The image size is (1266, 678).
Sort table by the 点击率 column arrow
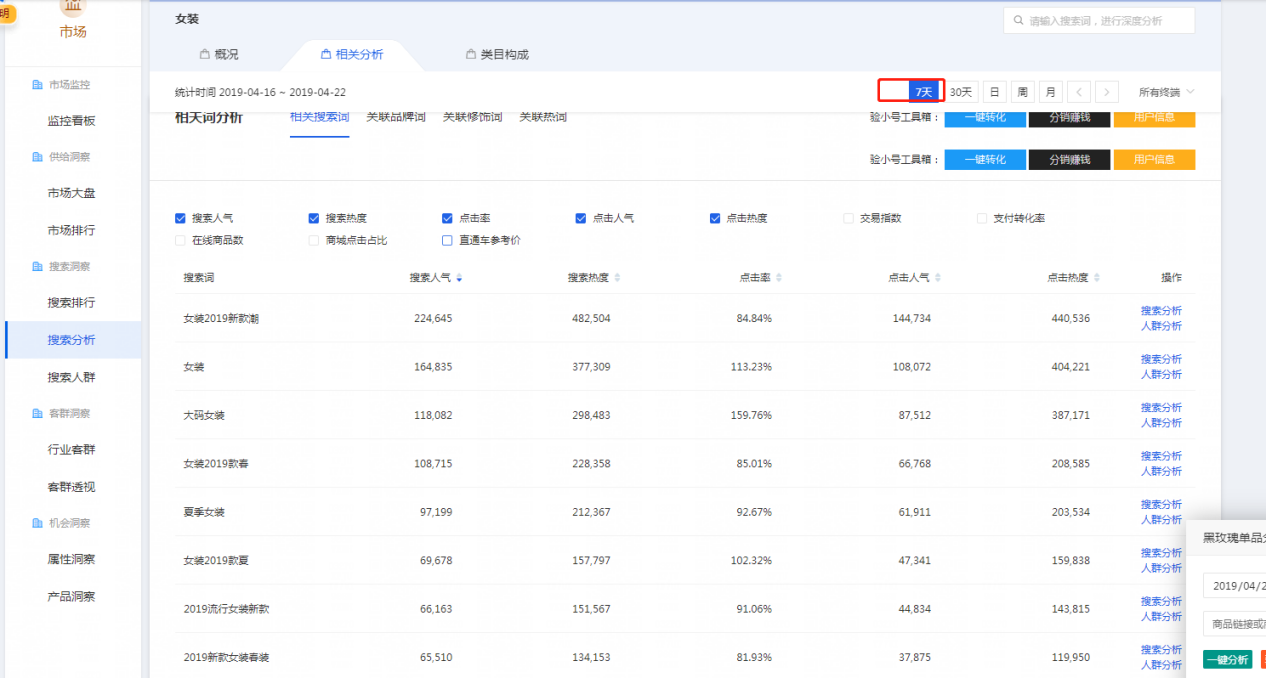coord(779,278)
